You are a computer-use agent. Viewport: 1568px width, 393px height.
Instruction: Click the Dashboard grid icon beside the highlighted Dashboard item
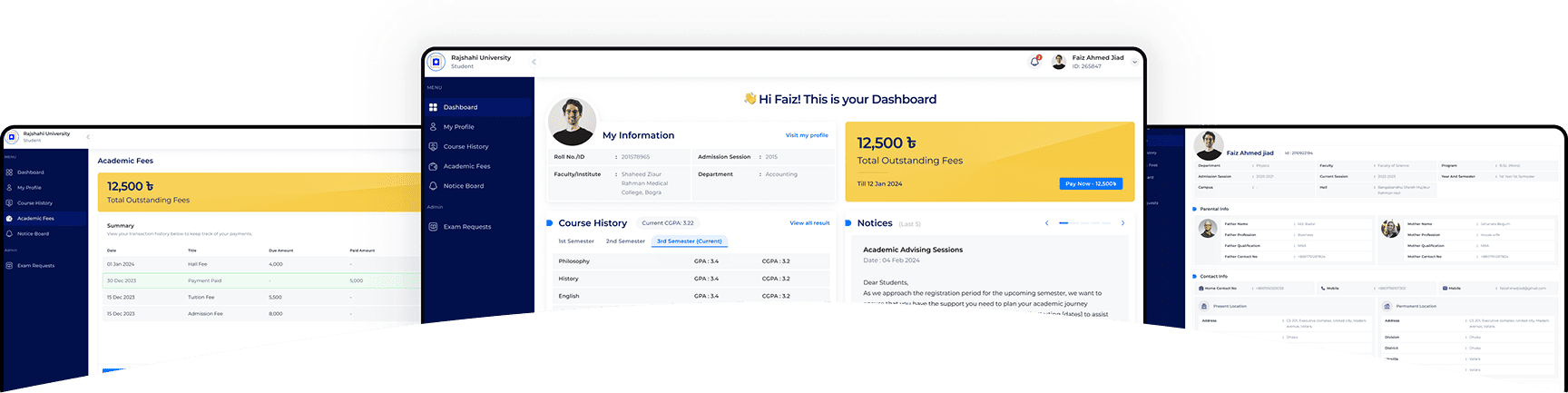pyautogui.click(x=434, y=107)
